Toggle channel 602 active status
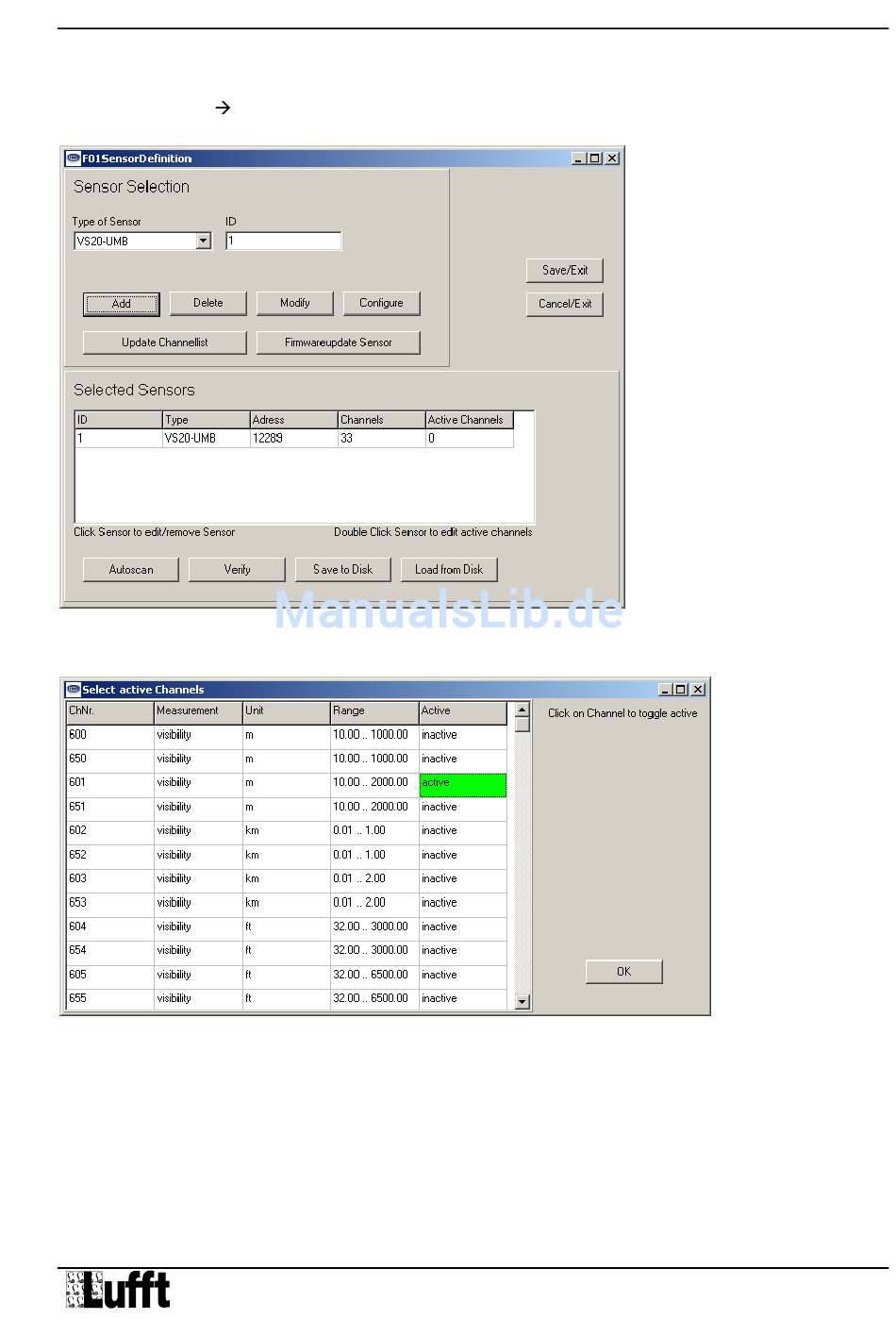Screen dimensions: 896x1319 462,831
